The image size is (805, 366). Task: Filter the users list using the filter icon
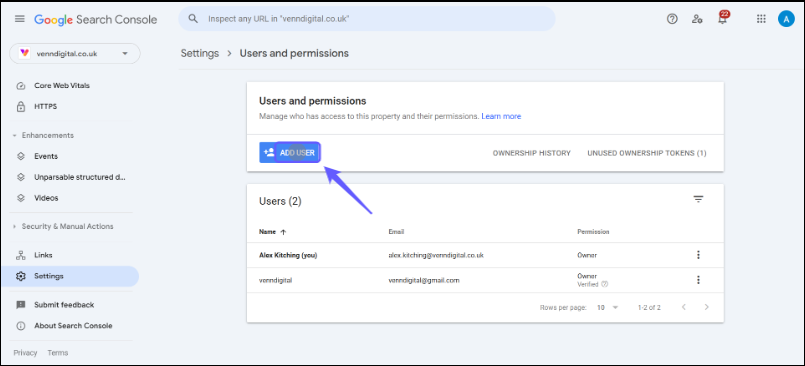pos(698,199)
